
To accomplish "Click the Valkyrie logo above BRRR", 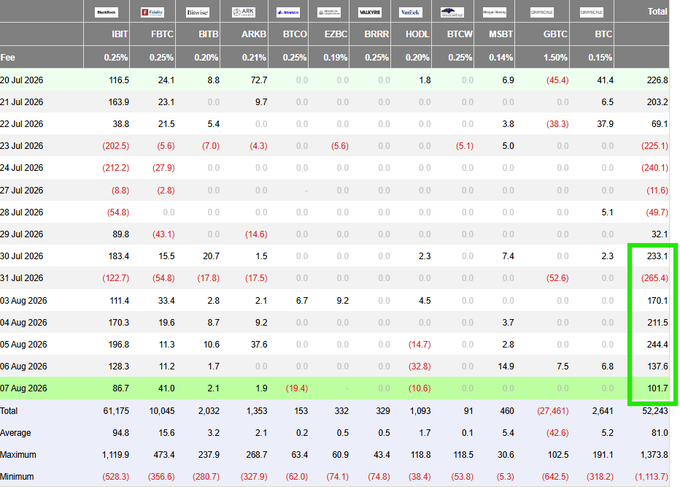I will pos(370,12).
